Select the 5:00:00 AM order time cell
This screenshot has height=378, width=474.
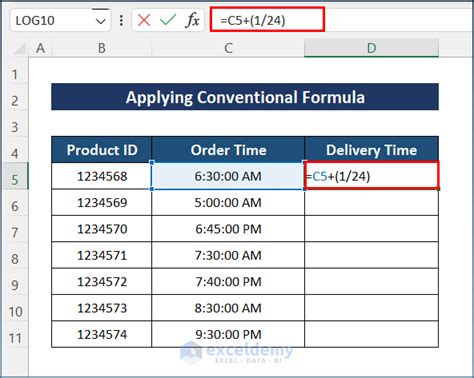(x=228, y=202)
